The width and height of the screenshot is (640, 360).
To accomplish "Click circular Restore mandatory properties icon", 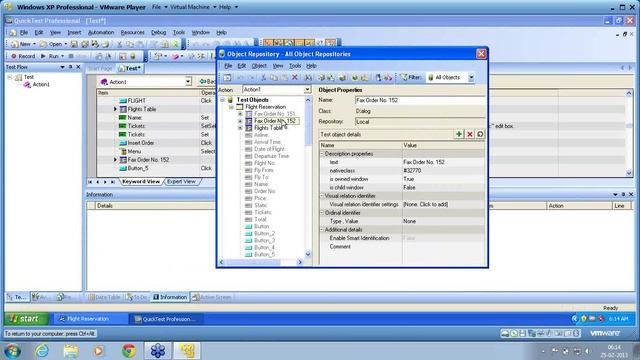I will (x=480, y=134).
